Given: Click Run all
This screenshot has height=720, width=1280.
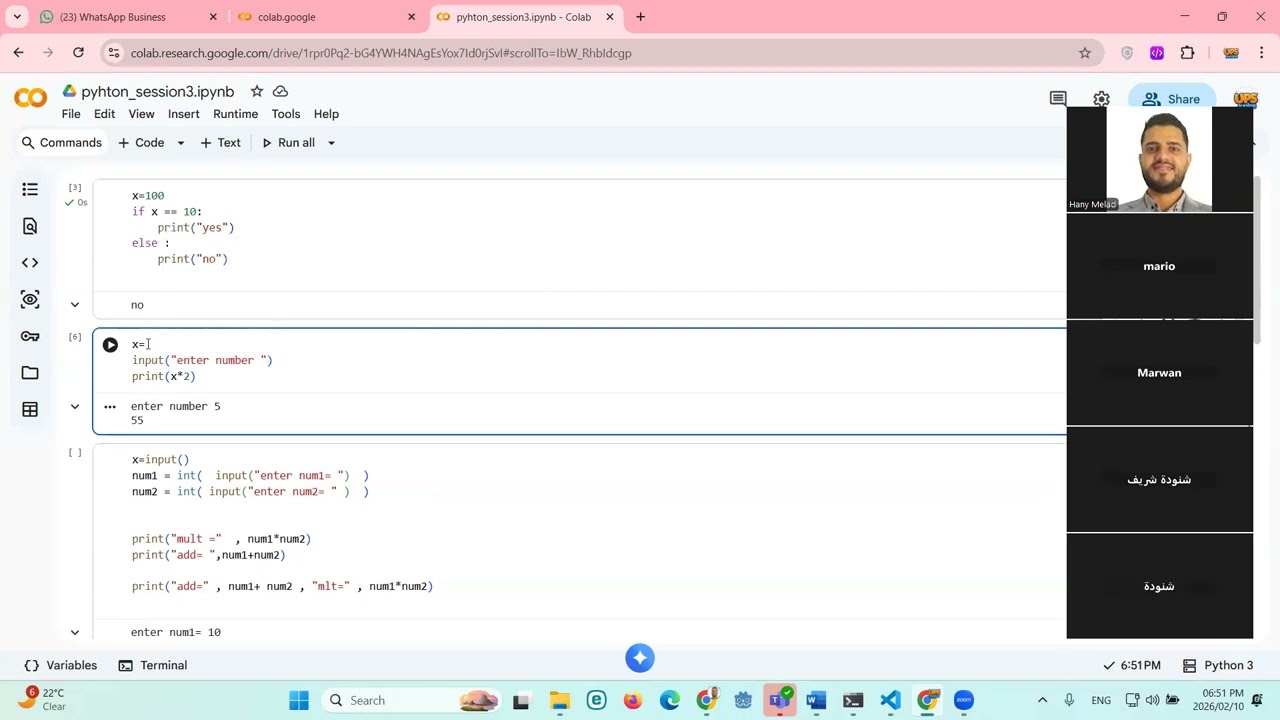Looking at the screenshot, I should point(289,143).
